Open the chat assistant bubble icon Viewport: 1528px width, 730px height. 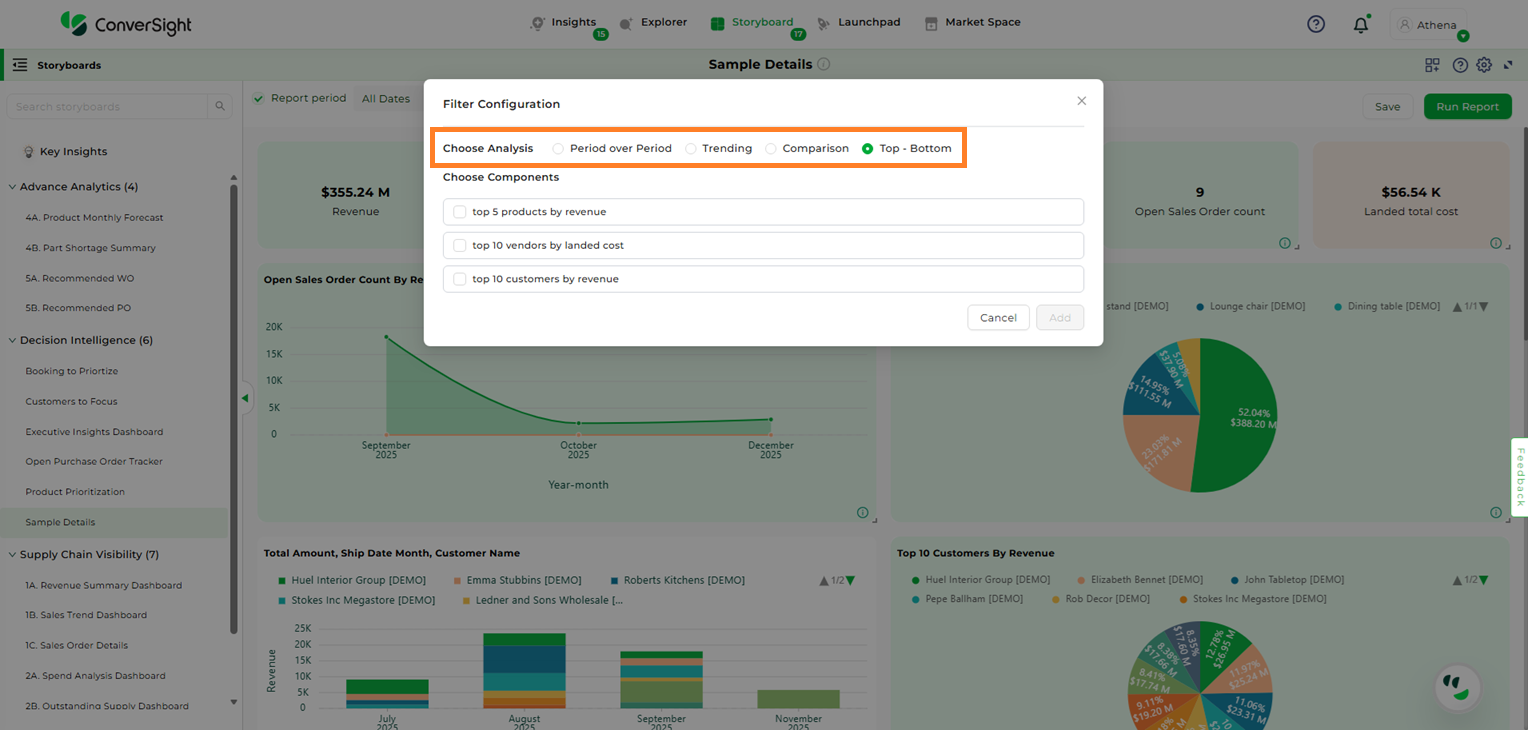click(1457, 687)
